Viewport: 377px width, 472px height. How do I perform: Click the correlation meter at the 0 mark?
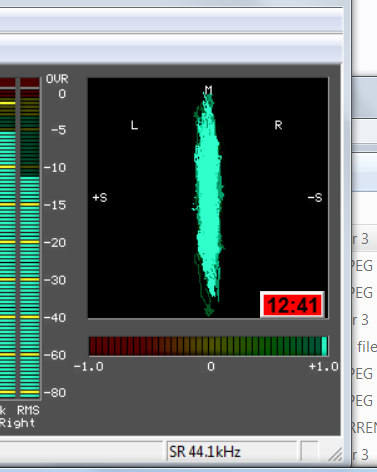(209, 346)
